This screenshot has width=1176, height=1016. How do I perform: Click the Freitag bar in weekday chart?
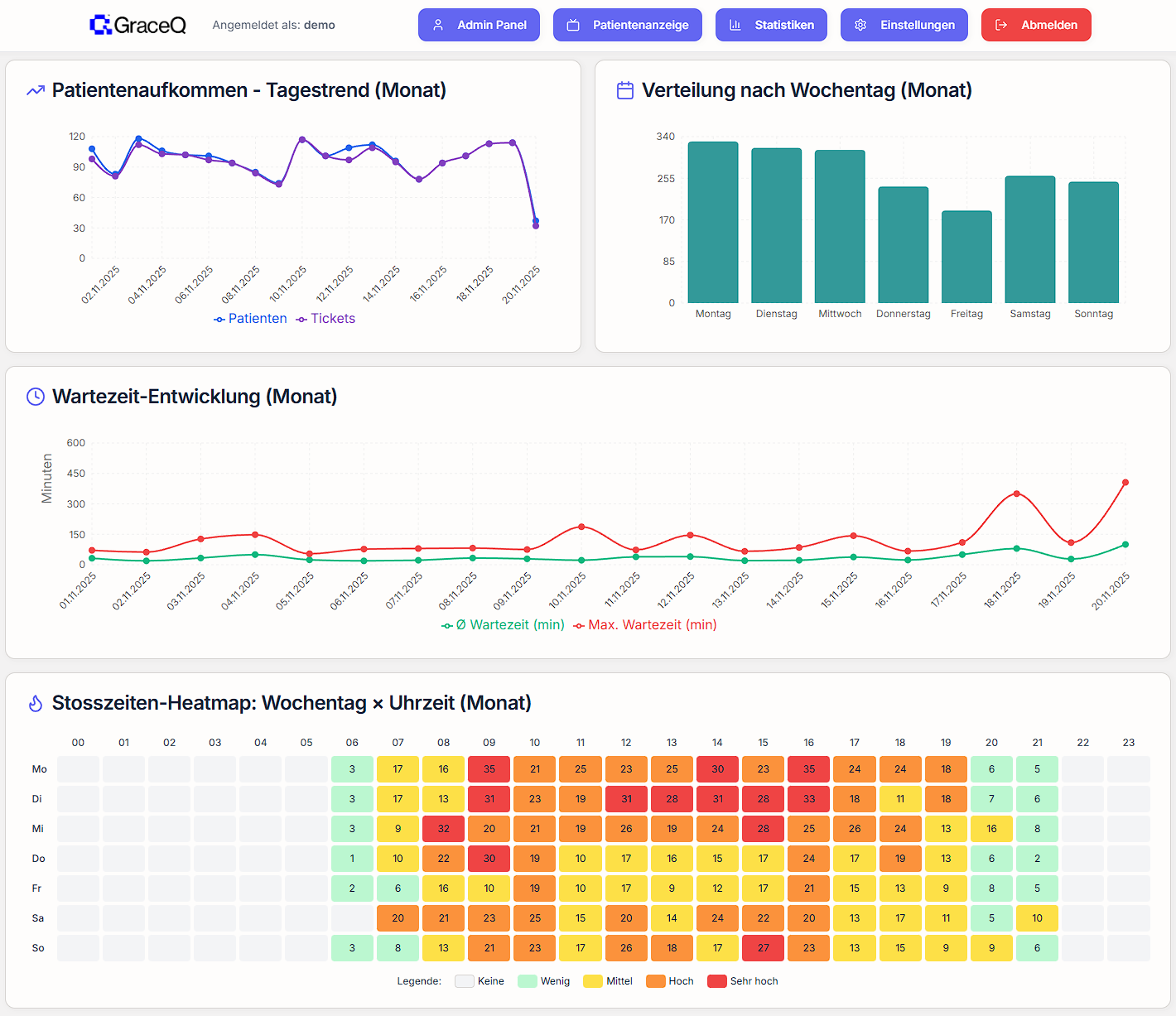pos(966,257)
